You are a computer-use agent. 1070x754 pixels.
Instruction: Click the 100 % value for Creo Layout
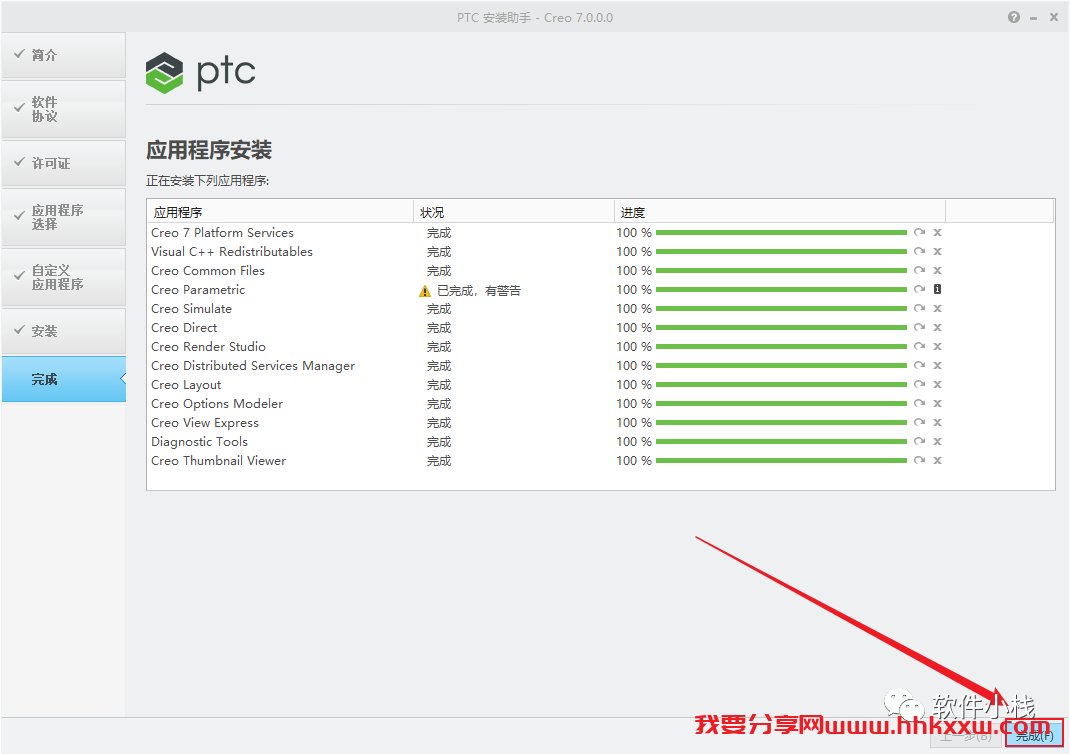(x=634, y=385)
